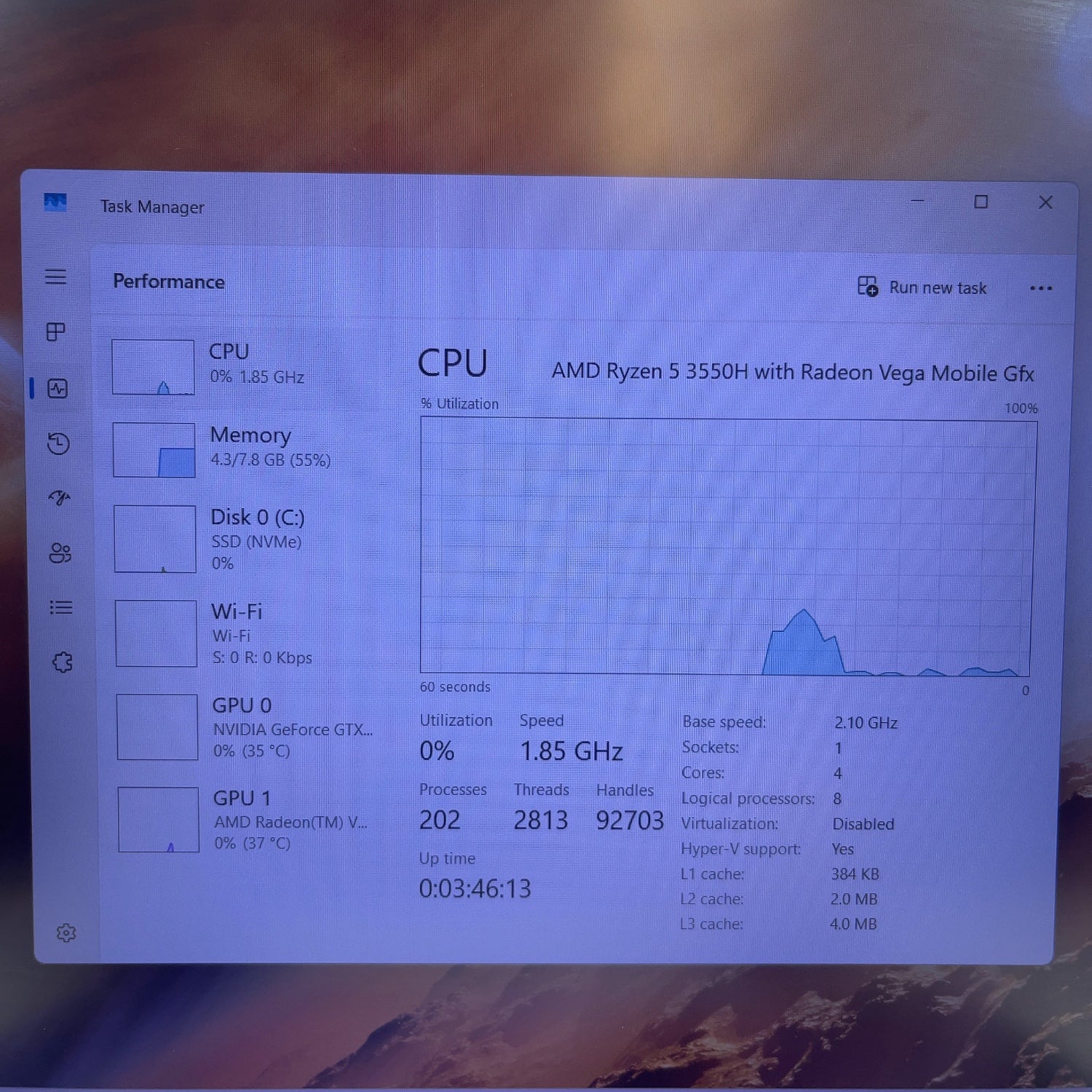Expand the hamburger navigation menu
1092x1092 pixels.
56,277
